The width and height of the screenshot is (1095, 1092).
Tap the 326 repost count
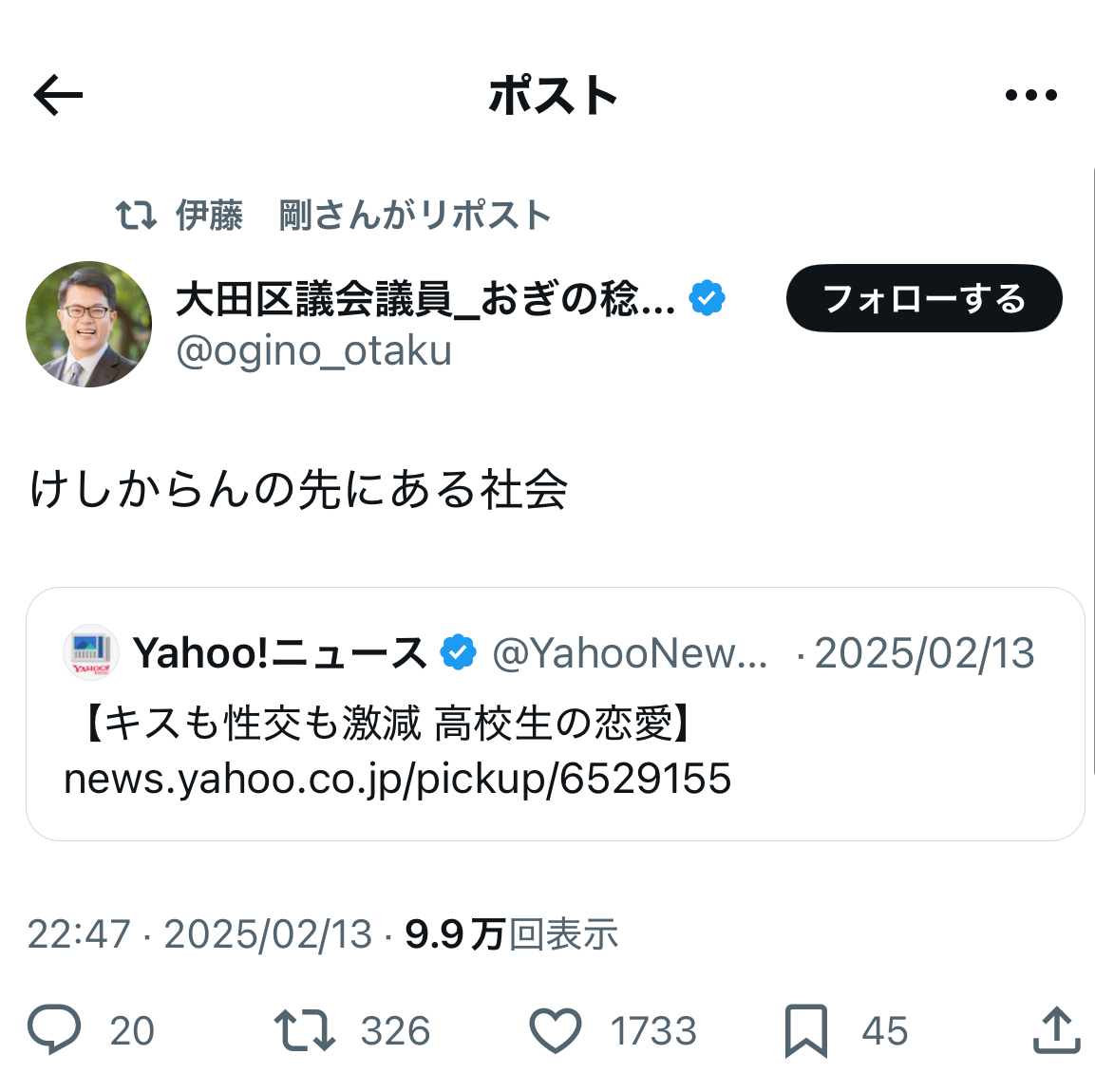395,1031
